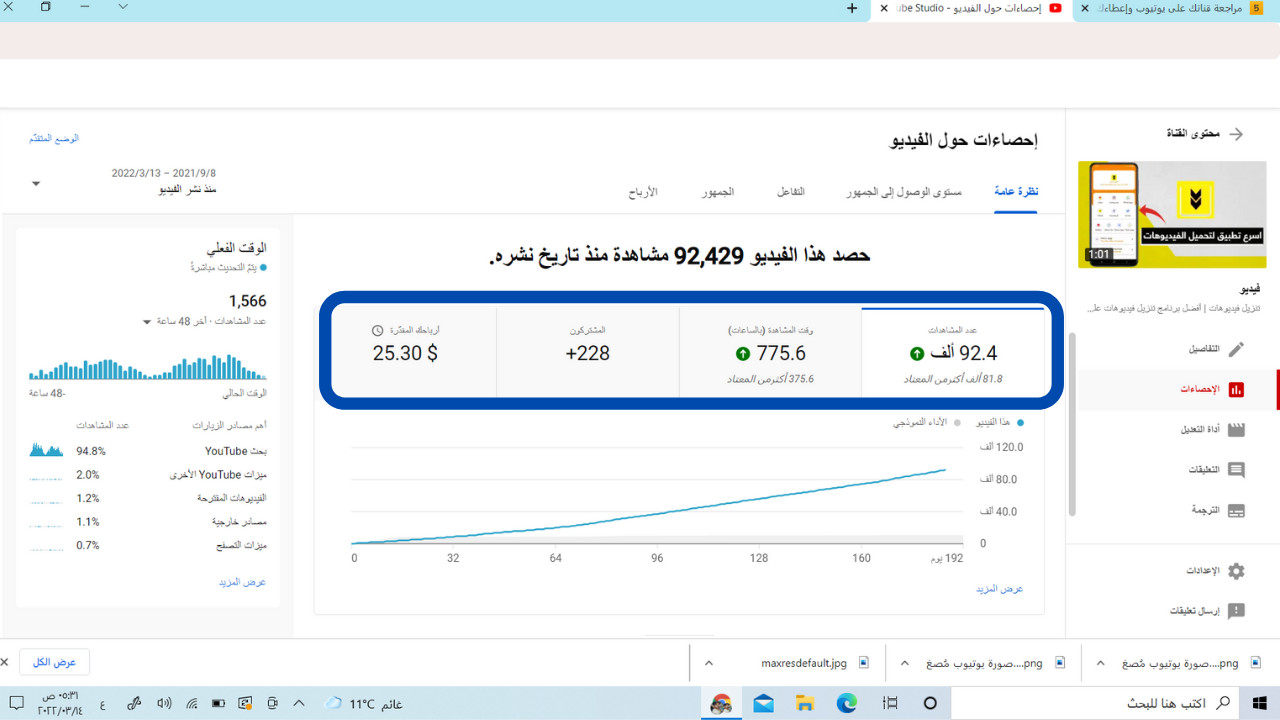Click the عرض الكل downloads button
This screenshot has width=1280, height=720.
[x=54, y=661]
